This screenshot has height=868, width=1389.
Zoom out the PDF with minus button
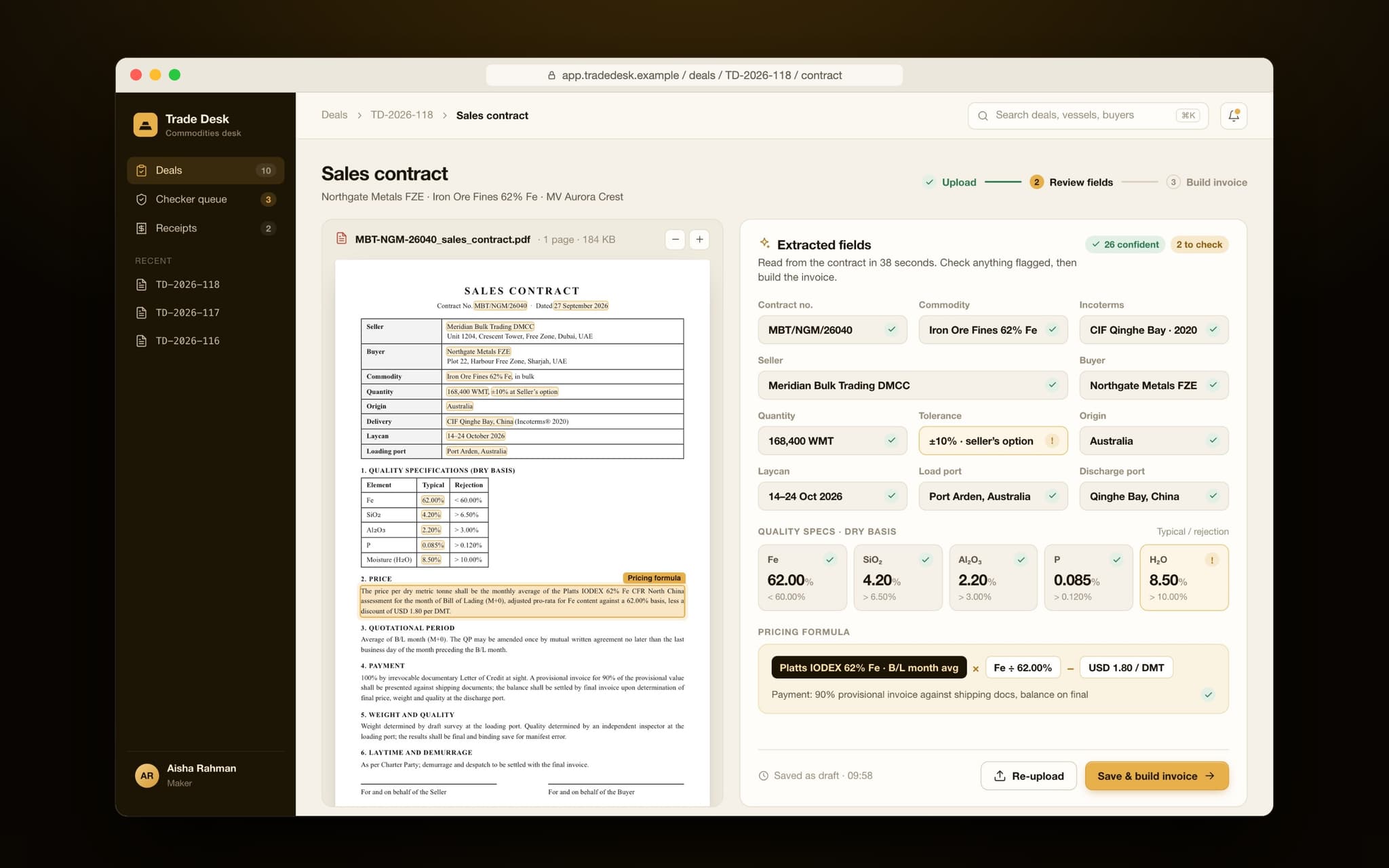point(675,239)
